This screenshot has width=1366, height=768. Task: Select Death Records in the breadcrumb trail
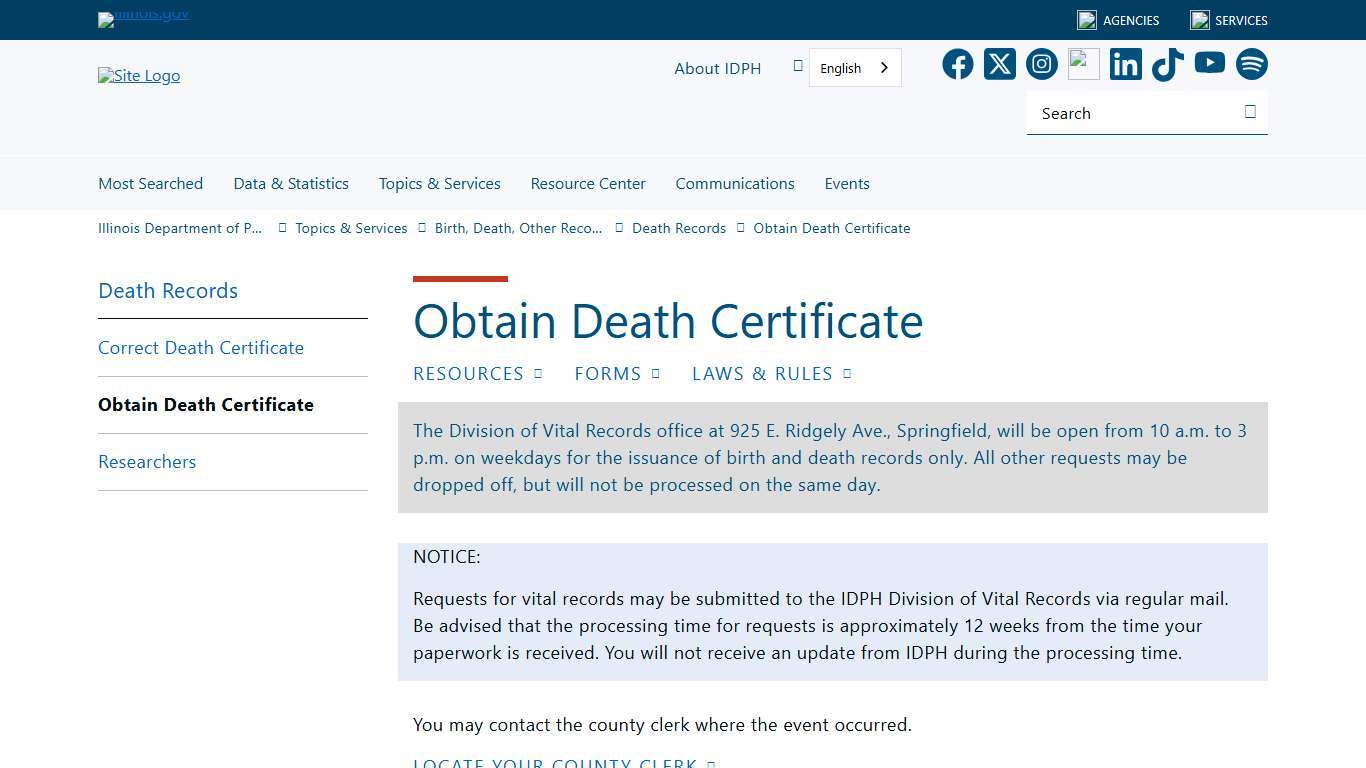(678, 228)
